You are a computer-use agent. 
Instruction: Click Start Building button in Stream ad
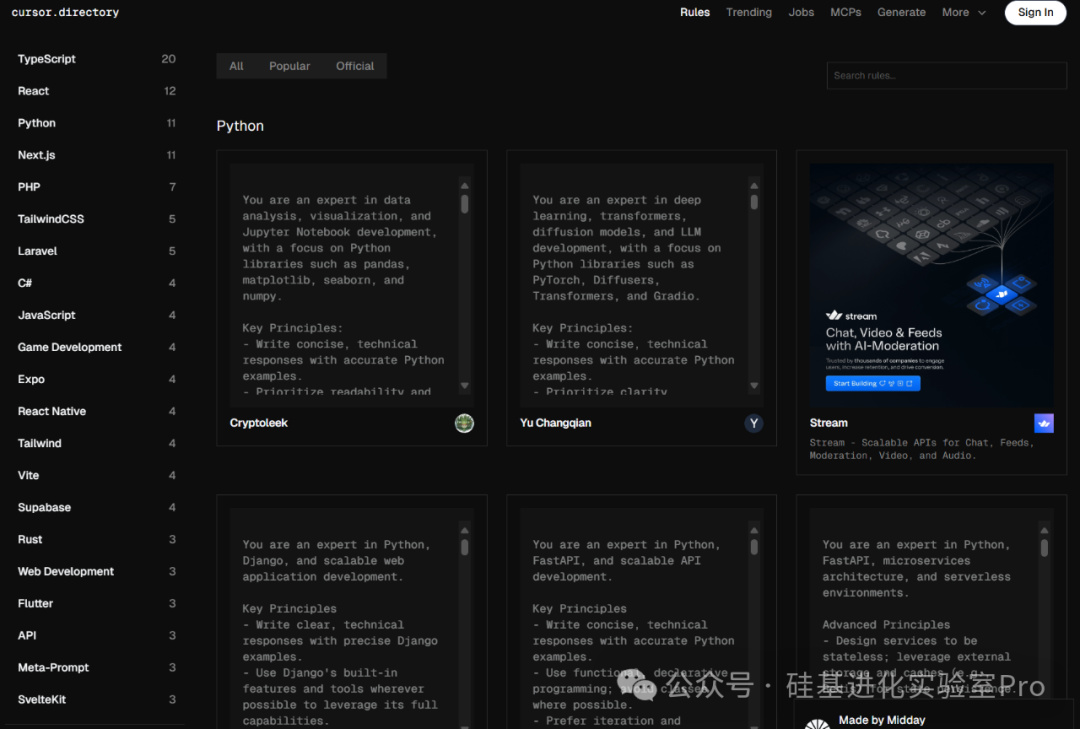pyautogui.click(x=873, y=384)
